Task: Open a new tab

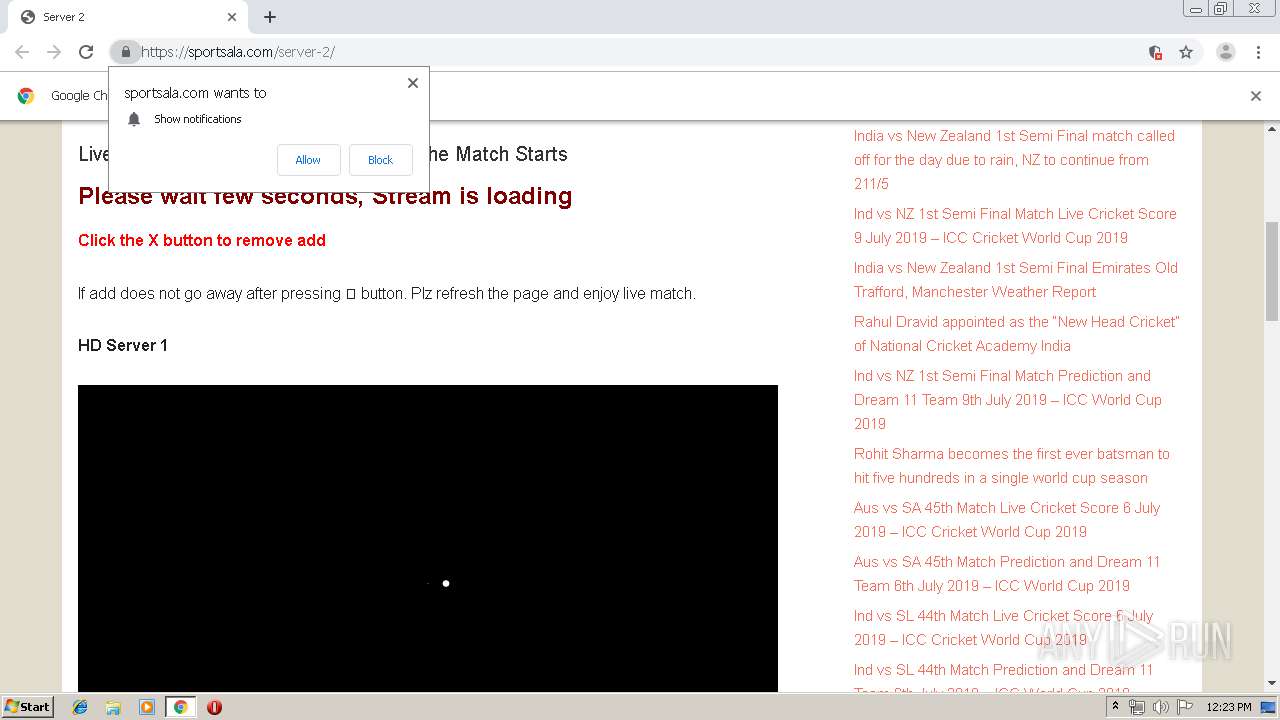Action: [270, 17]
